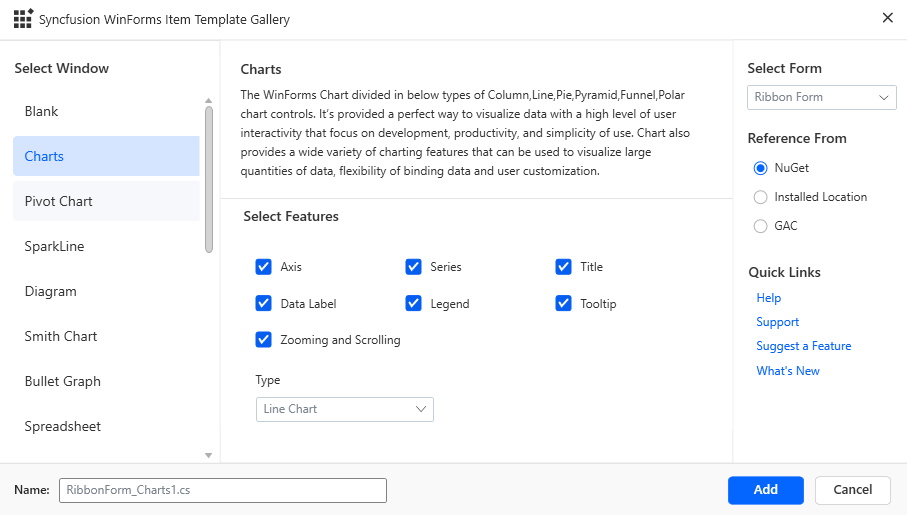Select the GAC reference radio button
The image size is (907, 515).
click(x=760, y=226)
